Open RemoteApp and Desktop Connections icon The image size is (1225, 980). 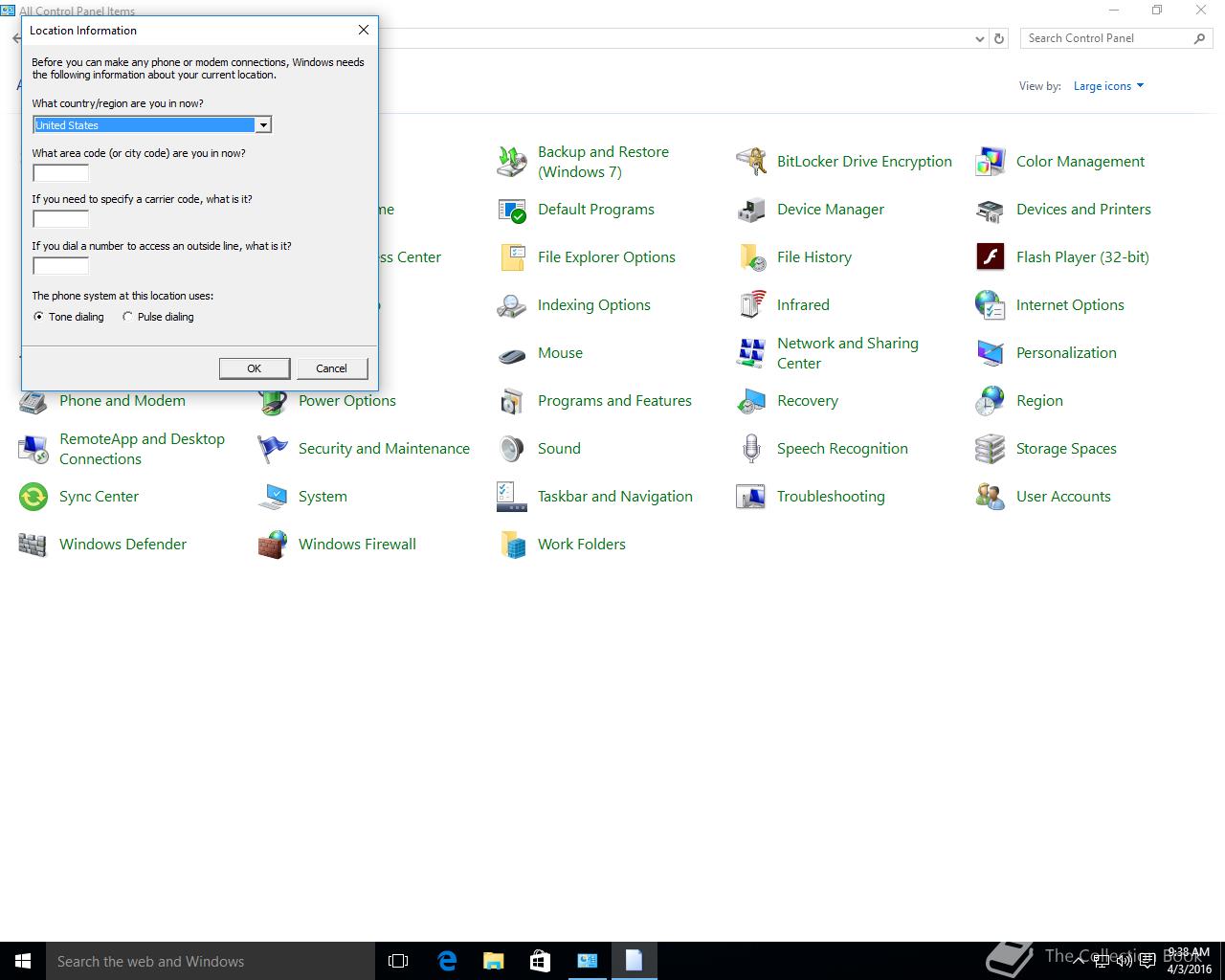pyautogui.click(x=33, y=449)
